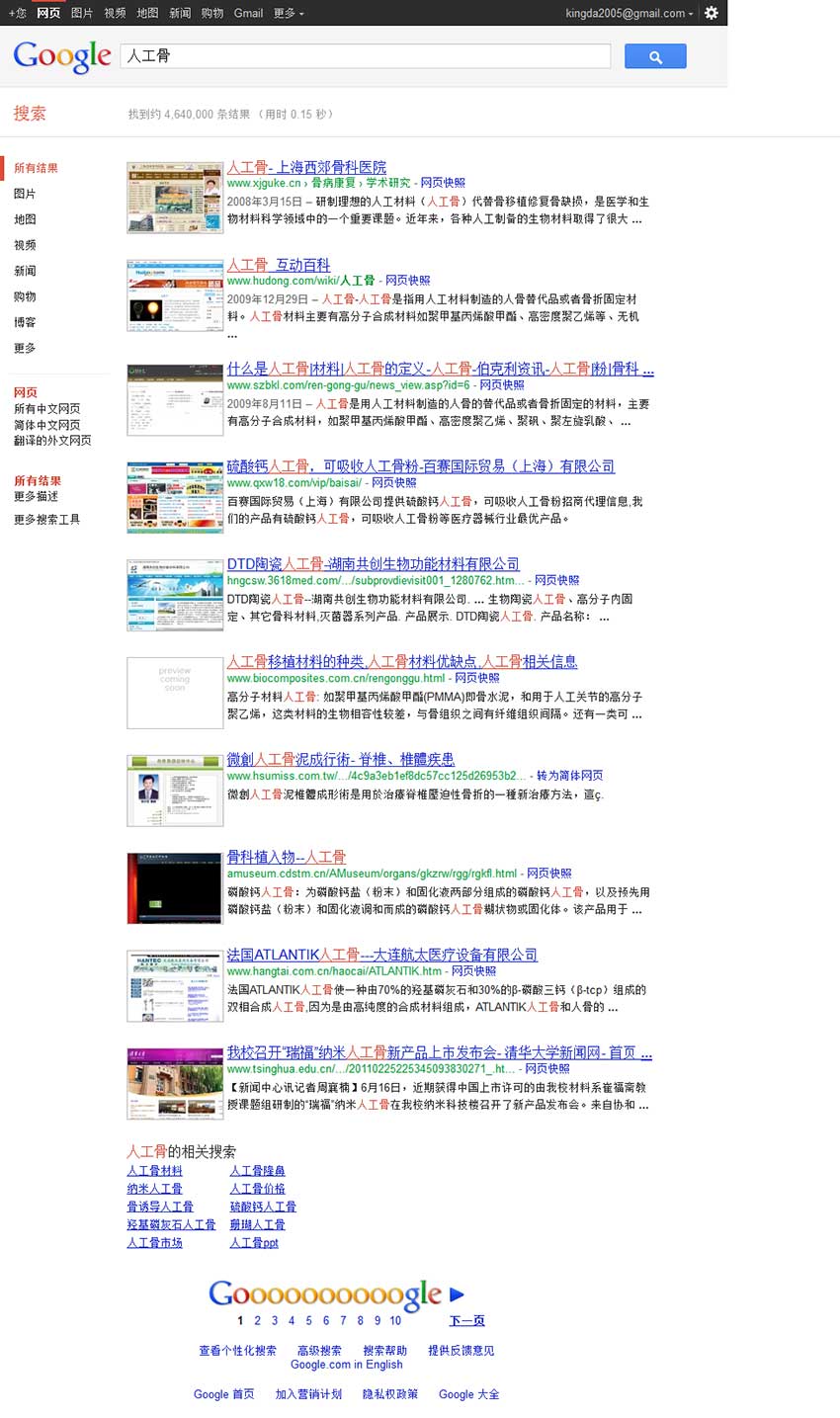Select 视频 in left sidebar

tap(25, 245)
